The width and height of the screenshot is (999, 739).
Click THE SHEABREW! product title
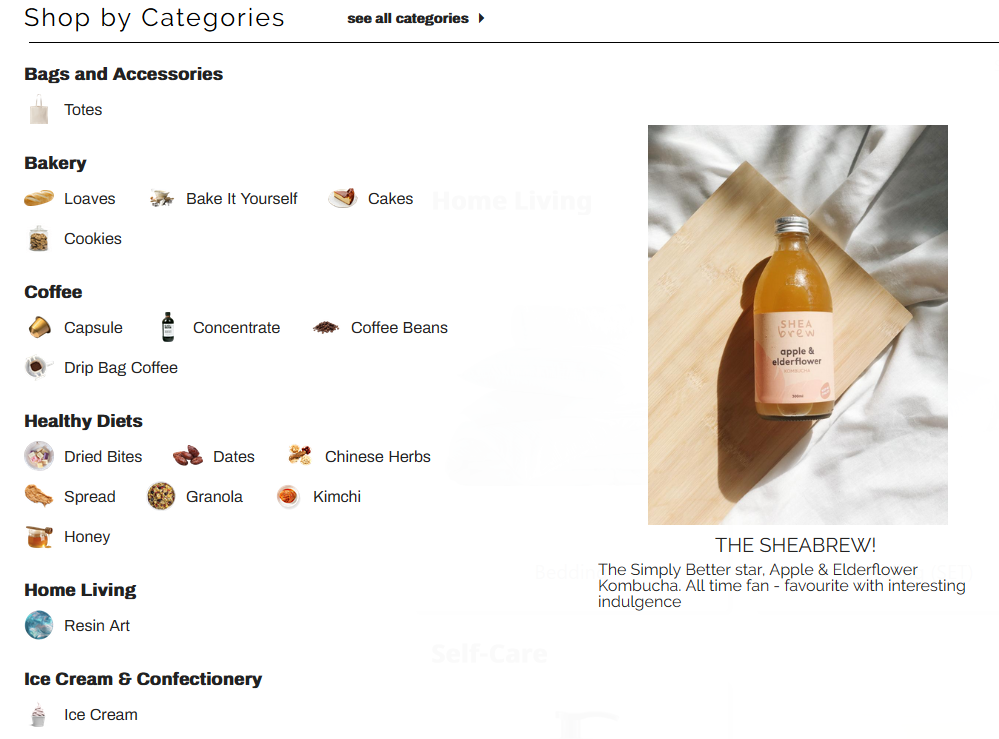point(795,545)
